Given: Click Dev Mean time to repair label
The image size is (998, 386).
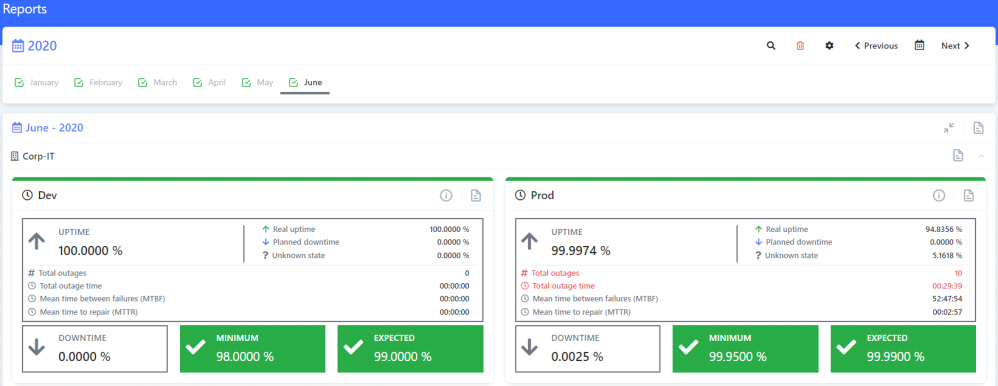Looking at the screenshot, I should (88, 312).
